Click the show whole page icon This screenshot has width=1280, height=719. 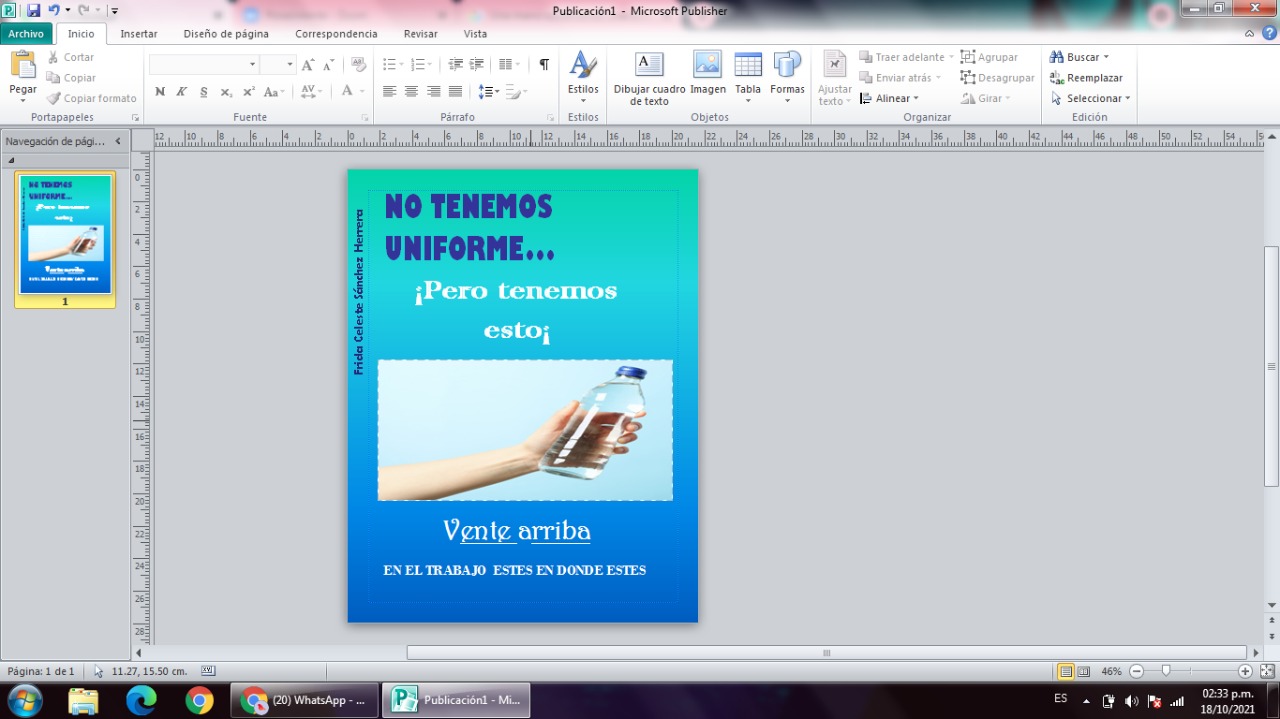click(x=1267, y=671)
